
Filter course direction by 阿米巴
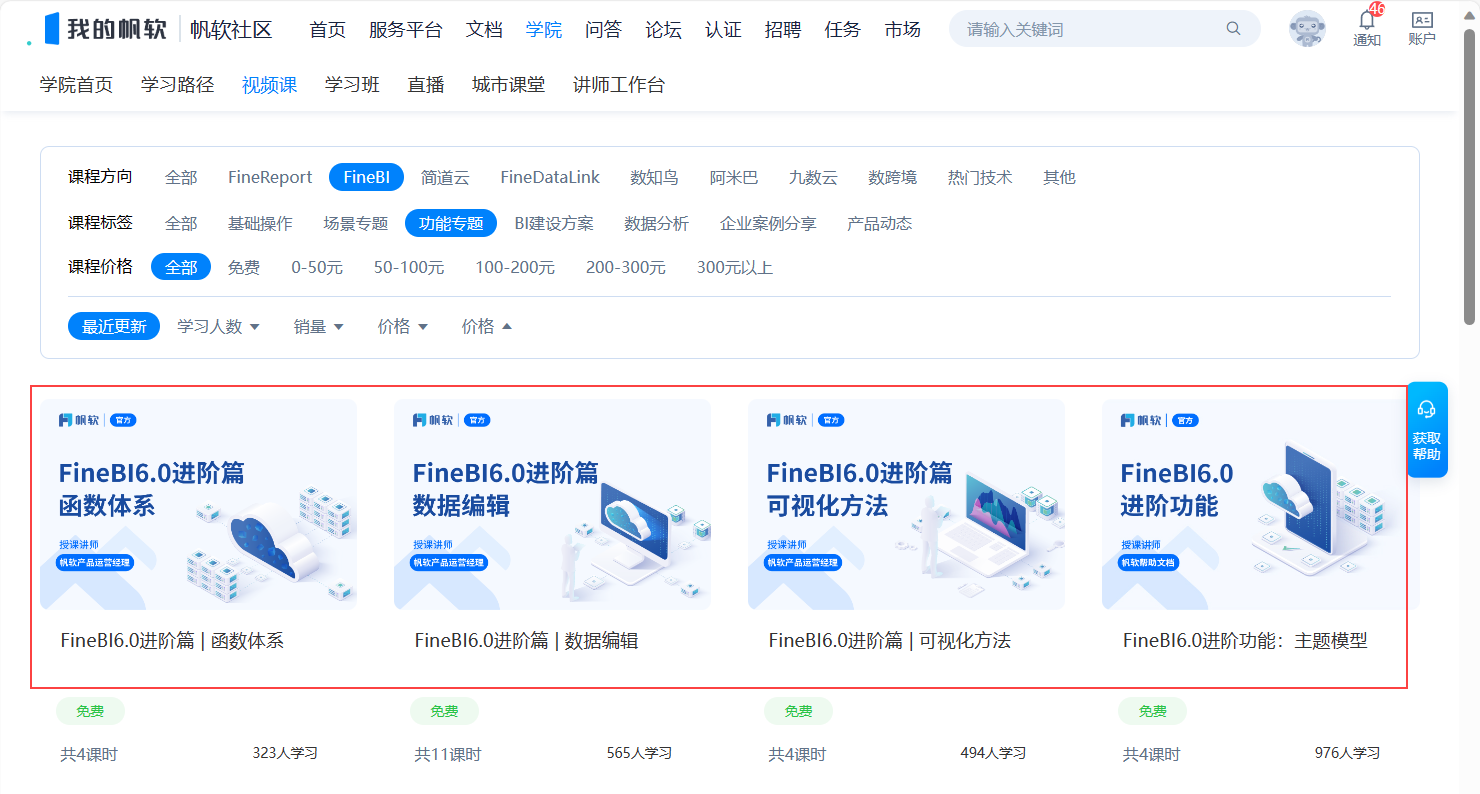click(734, 178)
